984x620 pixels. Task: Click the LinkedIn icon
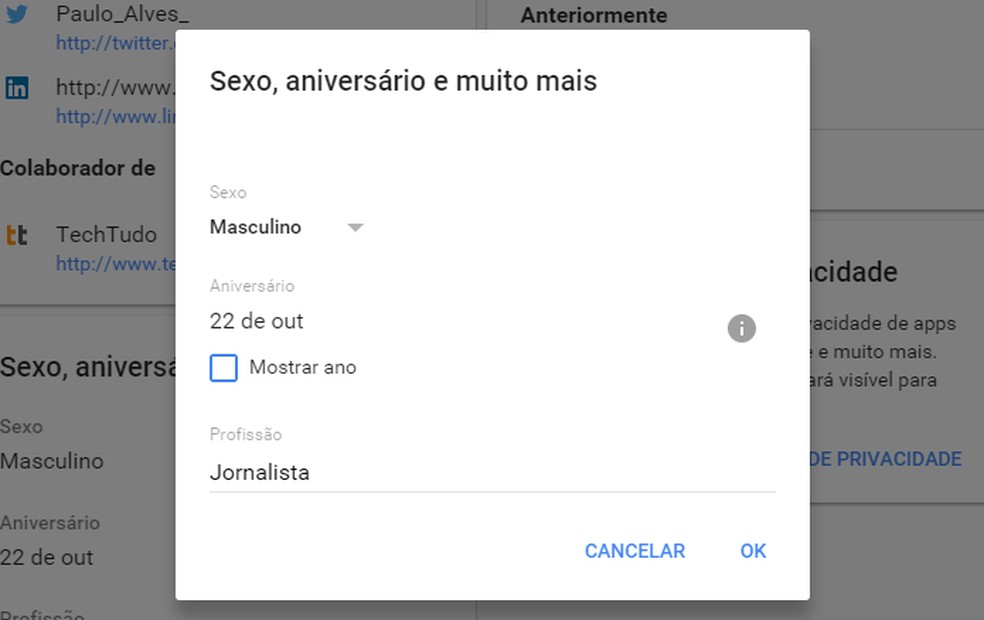(16, 88)
